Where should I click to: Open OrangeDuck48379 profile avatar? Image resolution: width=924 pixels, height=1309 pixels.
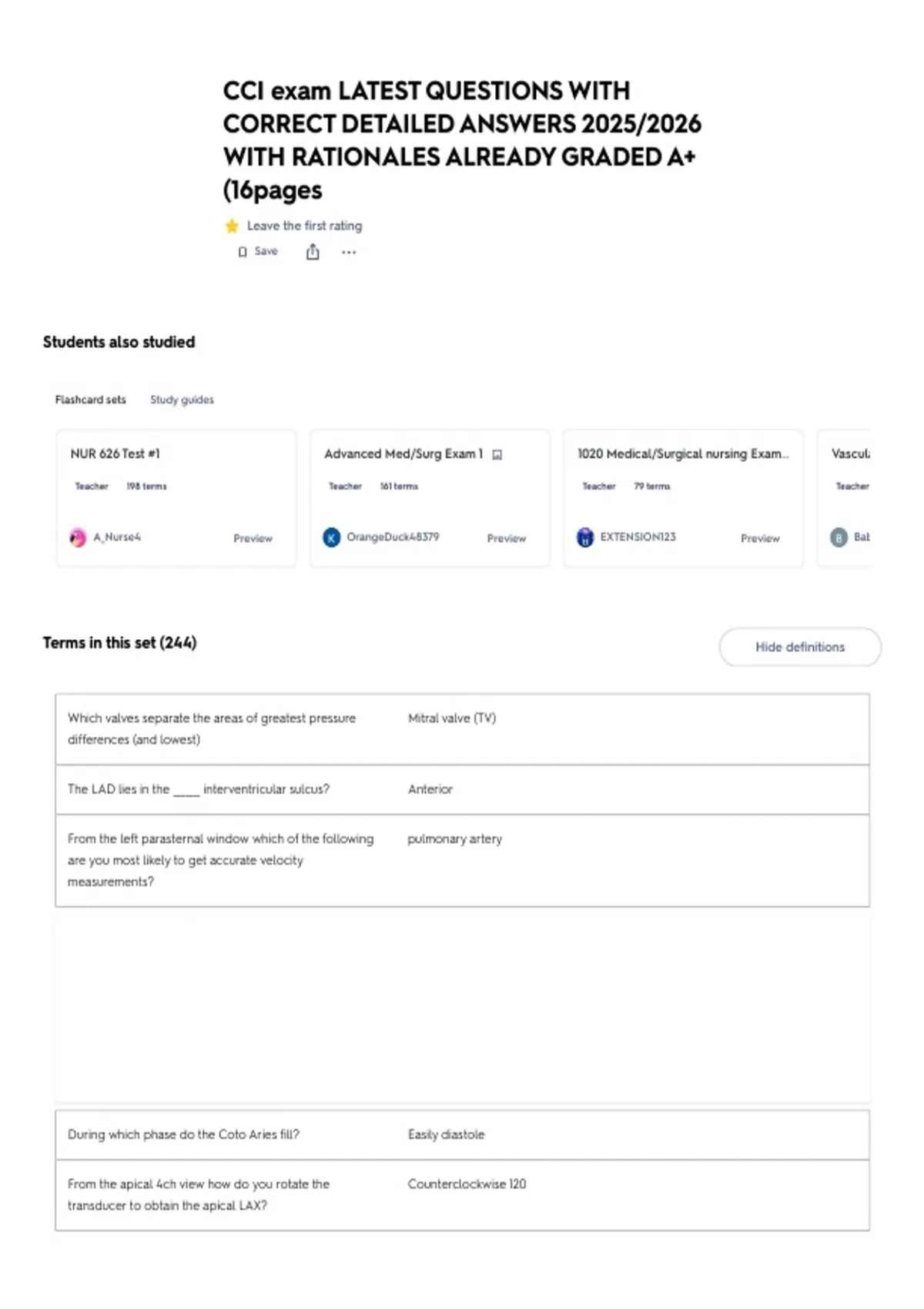click(x=331, y=537)
